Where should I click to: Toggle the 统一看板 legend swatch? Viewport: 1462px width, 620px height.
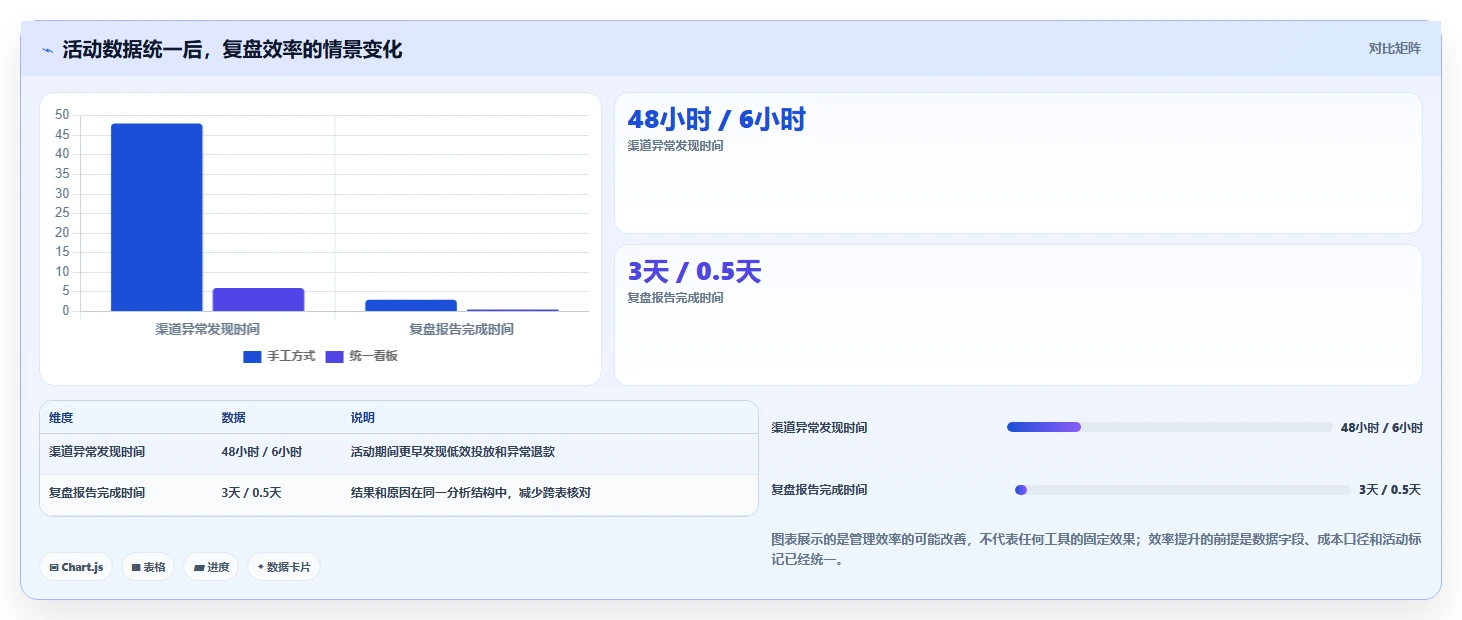pyautogui.click(x=335, y=356)
